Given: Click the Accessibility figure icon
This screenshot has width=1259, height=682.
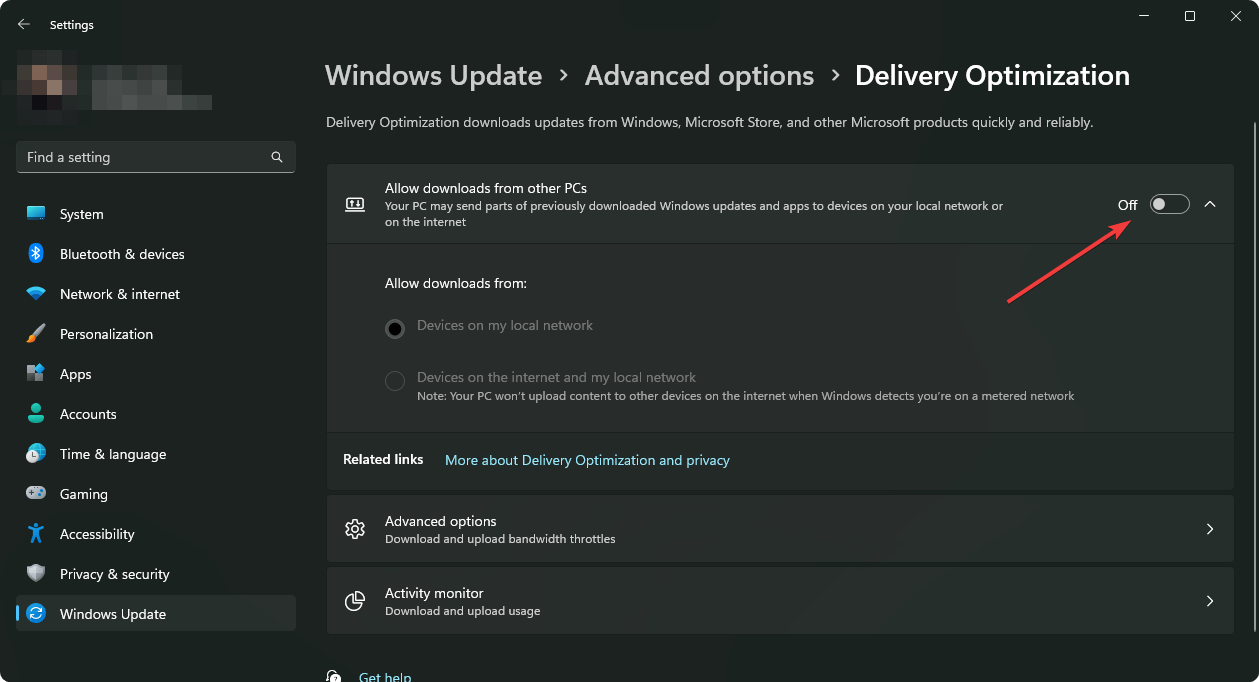Looking at the screenshot, I should pos(36,533).
